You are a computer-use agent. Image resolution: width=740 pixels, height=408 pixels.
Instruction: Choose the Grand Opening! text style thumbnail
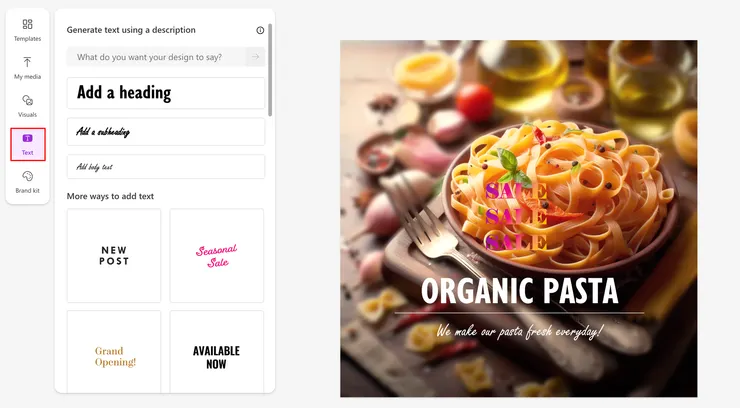coord(114,352)
